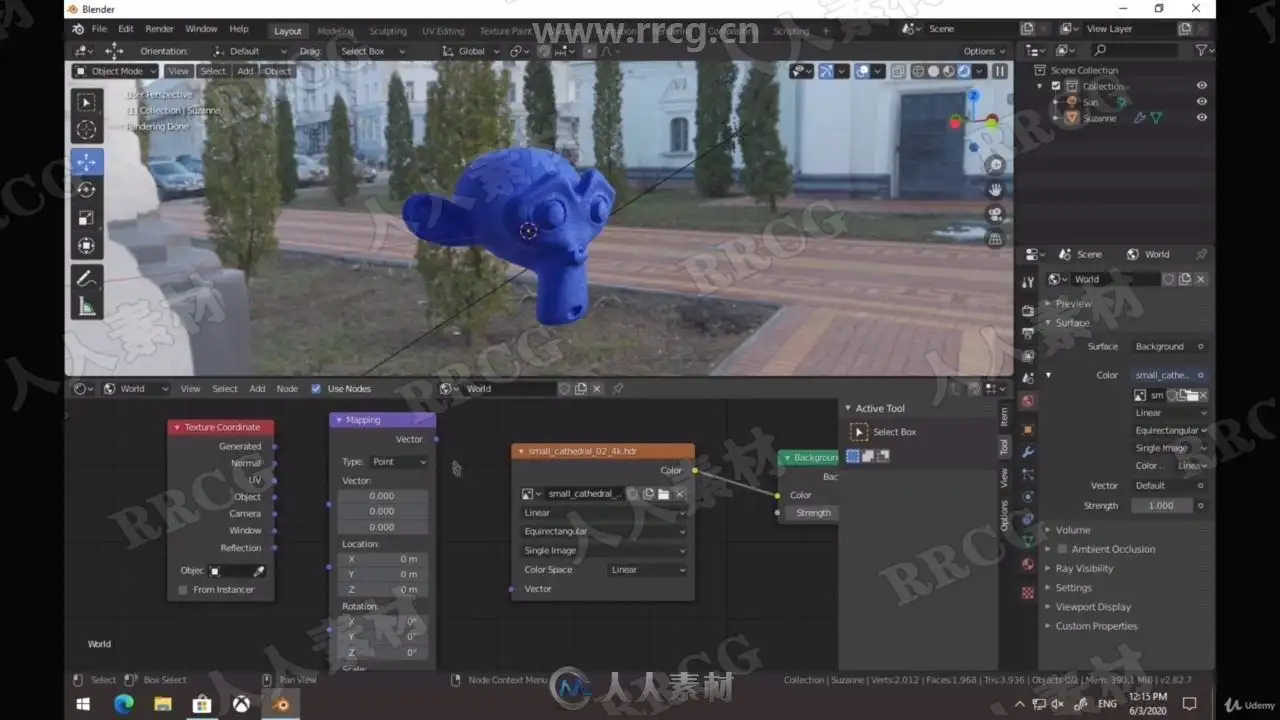Select the Scale tool in viewport toolbar

coord(87,217)
